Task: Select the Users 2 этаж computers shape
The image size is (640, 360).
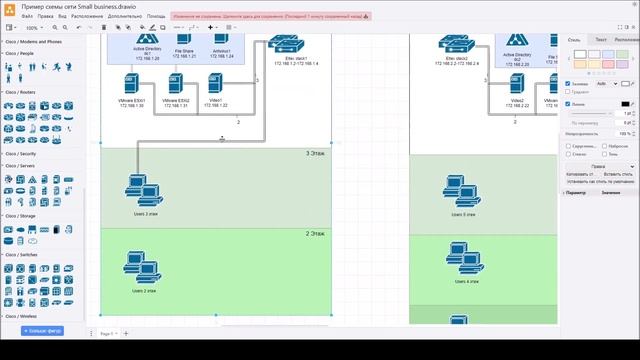Action: 142,267
